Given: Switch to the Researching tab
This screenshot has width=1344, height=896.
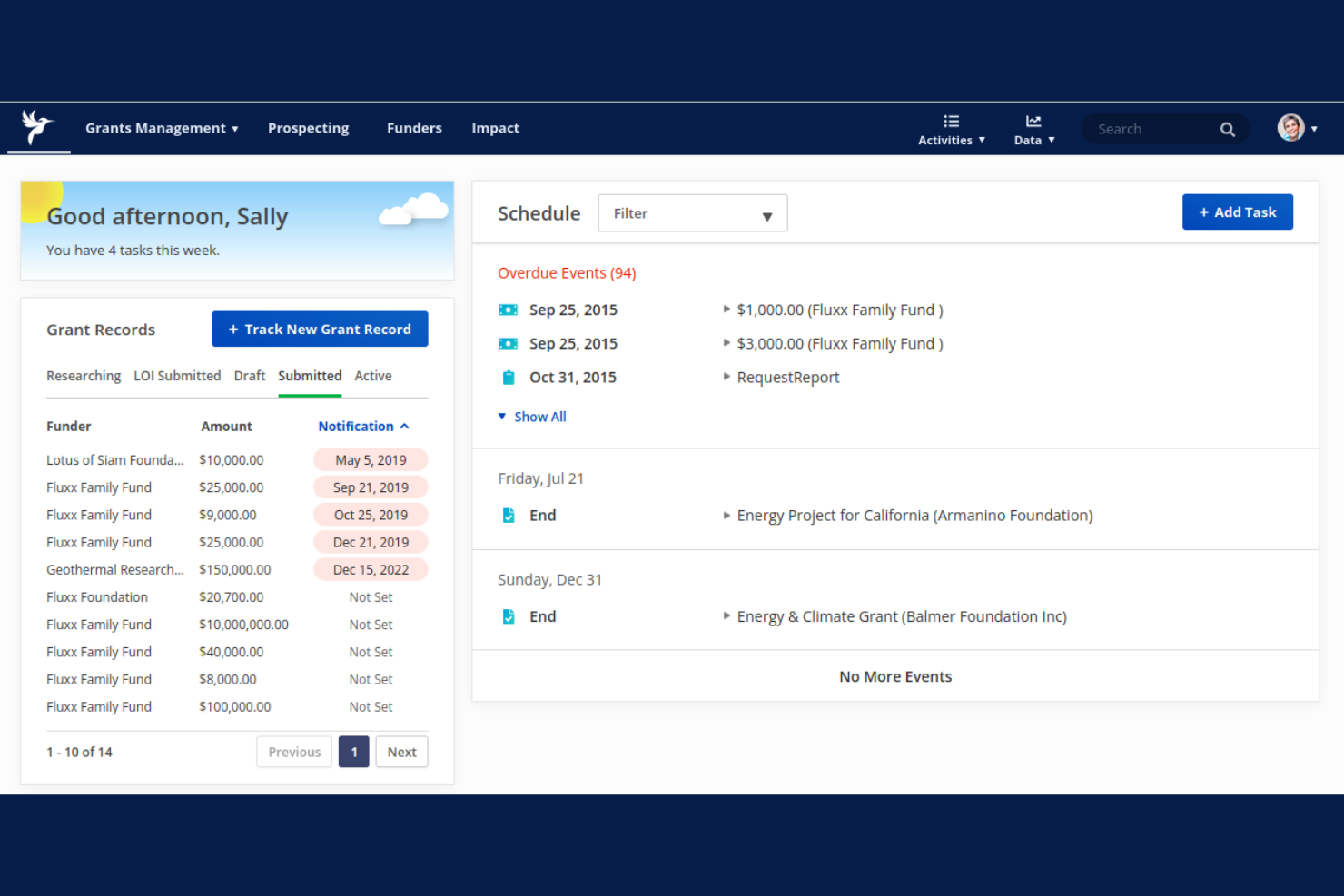Looking at the screenshot, I should (84, 376).
